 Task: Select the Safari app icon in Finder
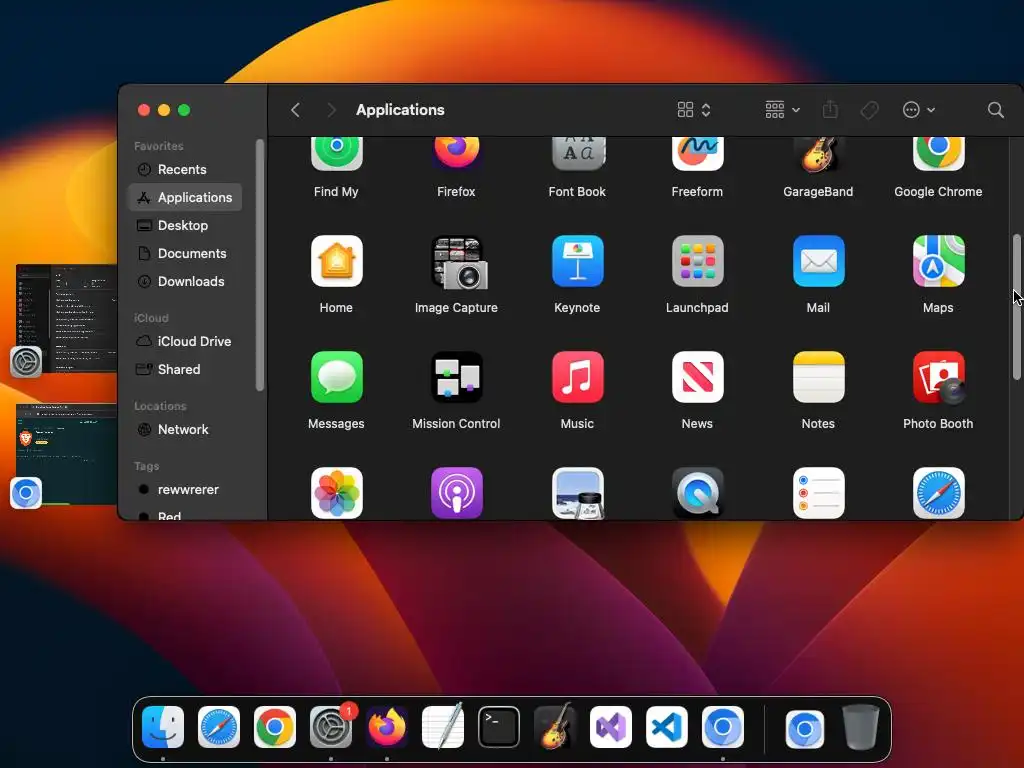point(938,493)
